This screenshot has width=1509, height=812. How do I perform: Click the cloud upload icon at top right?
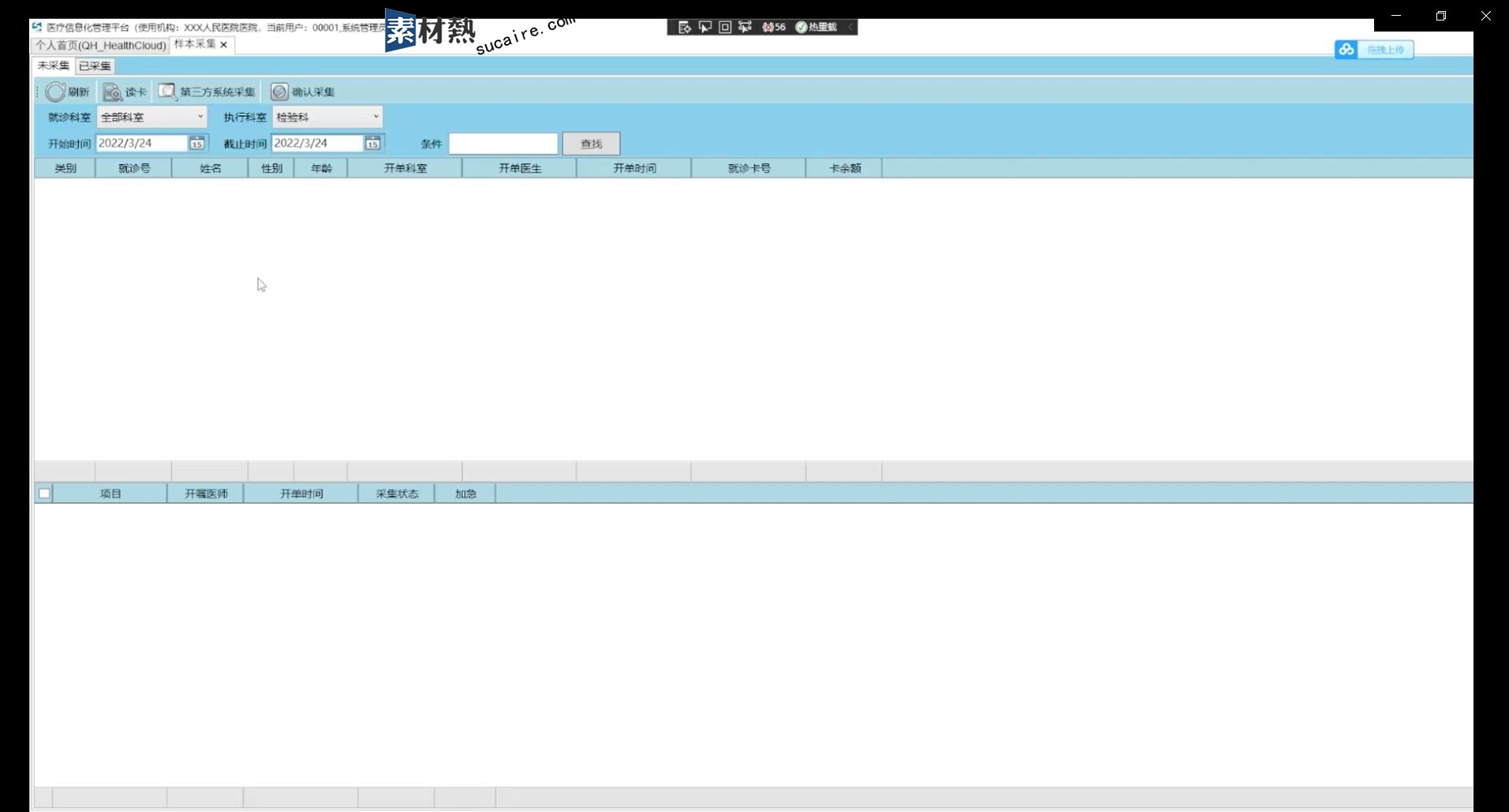(1346, 50)
